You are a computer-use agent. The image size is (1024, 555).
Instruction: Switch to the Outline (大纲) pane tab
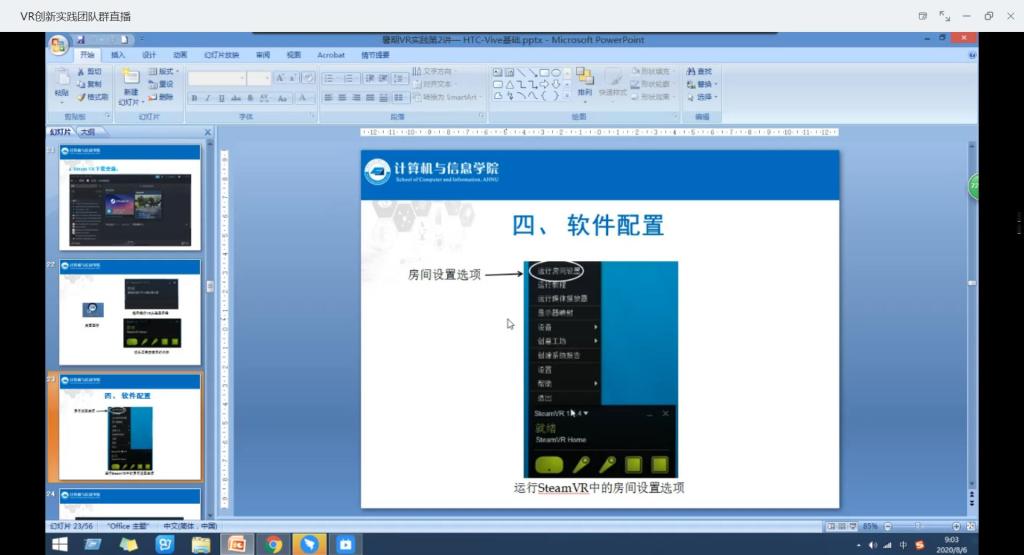pyautogui.click(x=88, y=131)
